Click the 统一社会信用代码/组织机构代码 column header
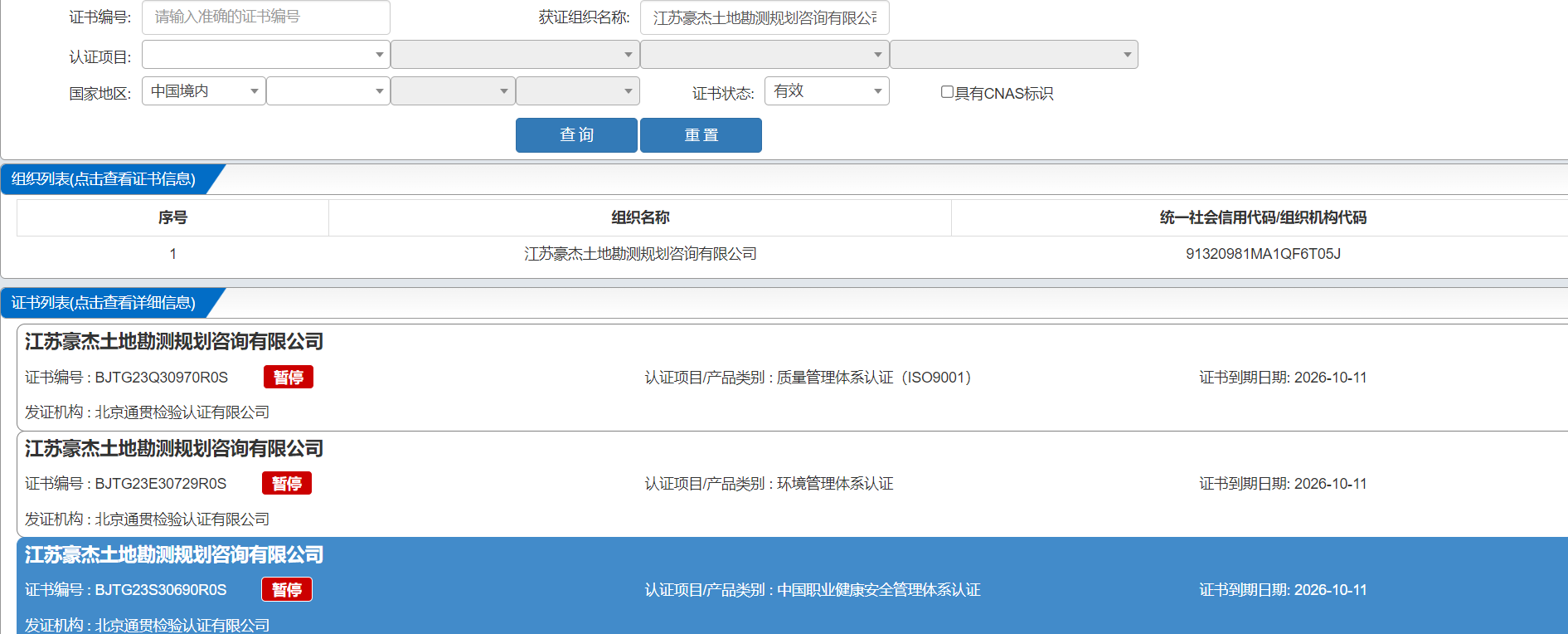Viewport: 1568px width, 634px height. pyautogui.click(x=1263, y=217)
